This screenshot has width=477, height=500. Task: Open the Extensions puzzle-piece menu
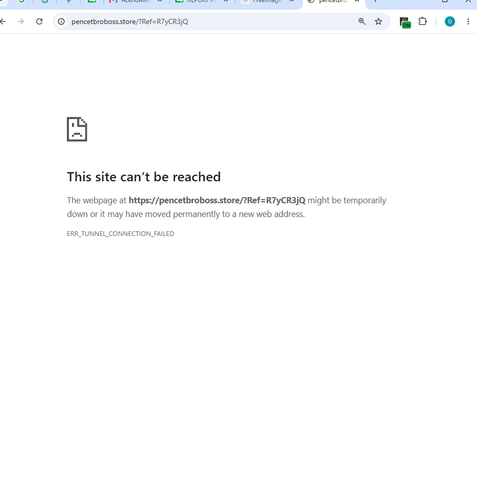[x=423, y=22]
